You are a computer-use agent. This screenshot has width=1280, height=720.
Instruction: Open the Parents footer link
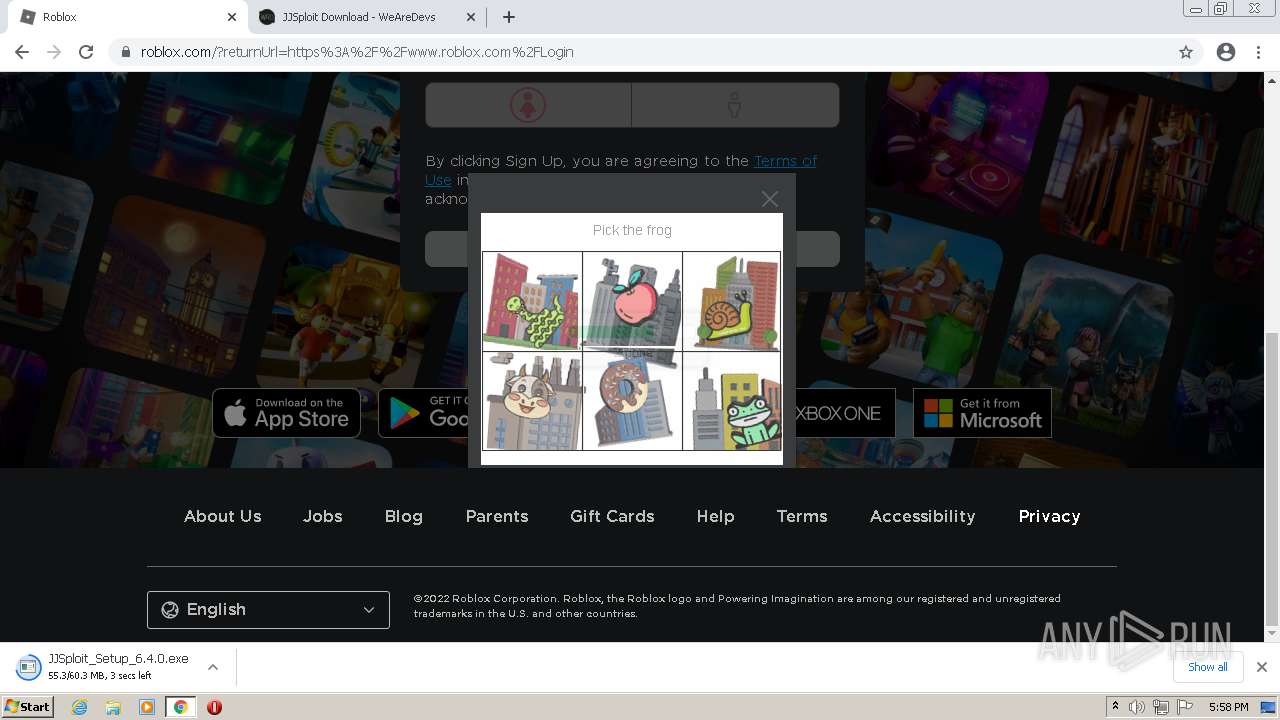496,516
